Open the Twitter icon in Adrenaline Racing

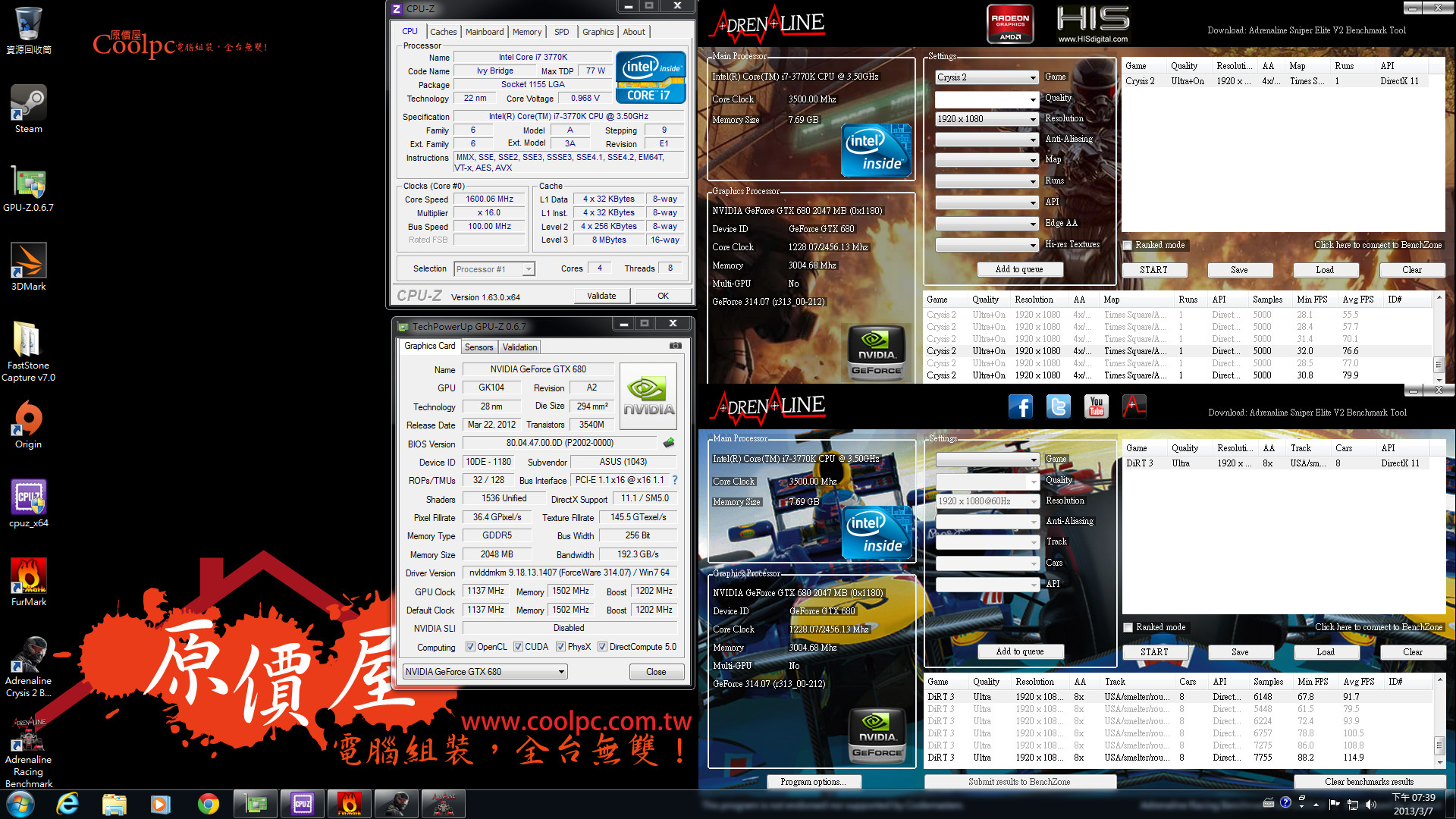click(x=1059, y=407)
